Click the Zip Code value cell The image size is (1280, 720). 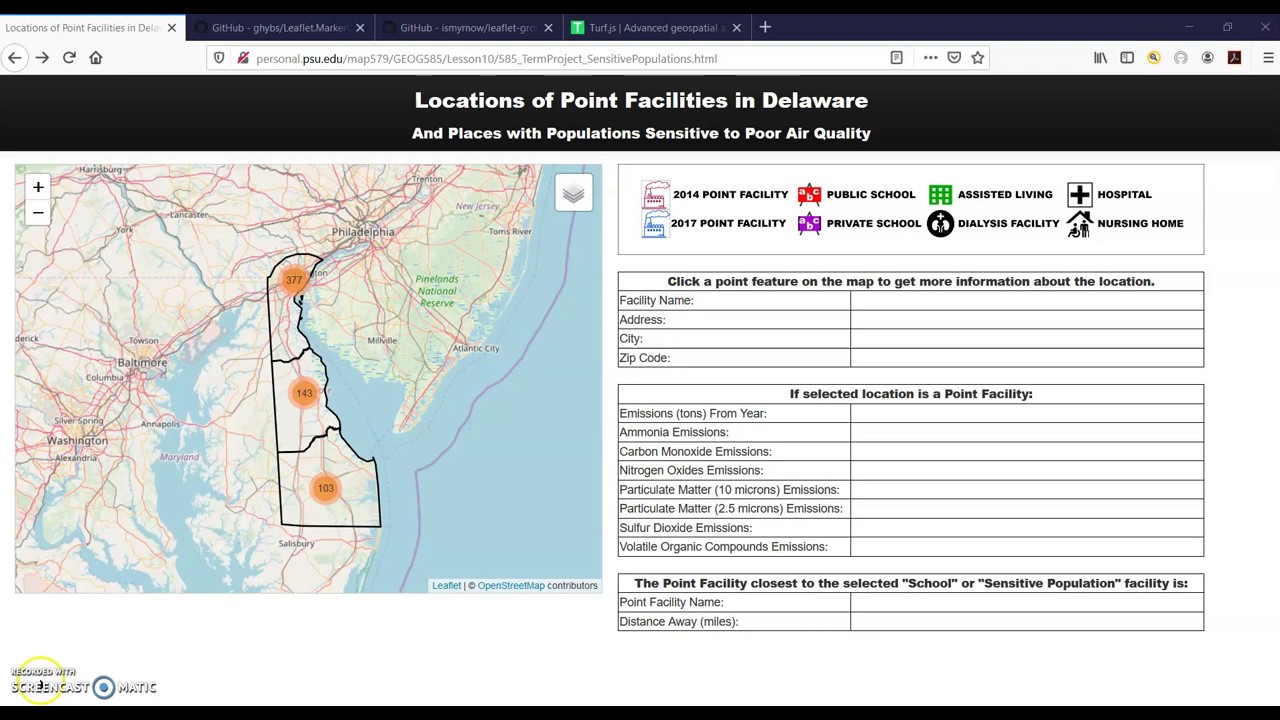(x=1027, y=357)
